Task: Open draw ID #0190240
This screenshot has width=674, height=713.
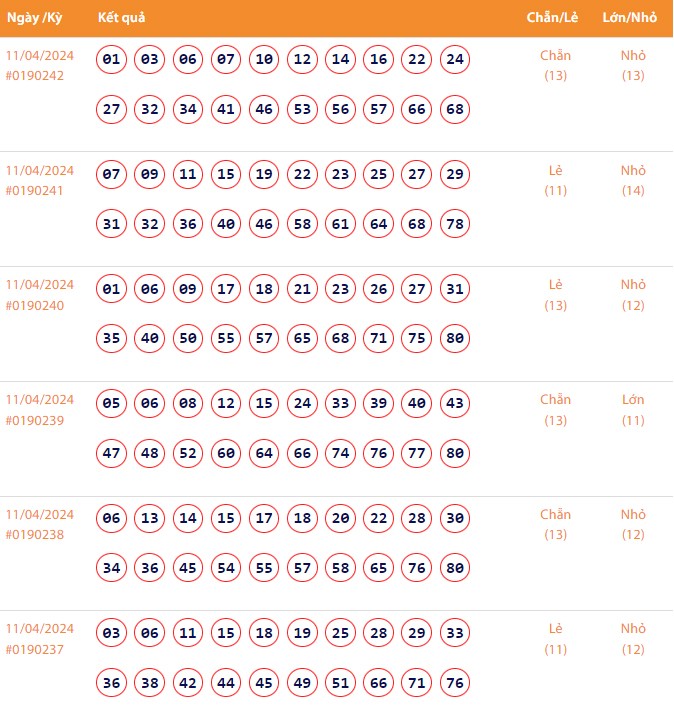Action: pyautogui.click(x=35, y=305)
